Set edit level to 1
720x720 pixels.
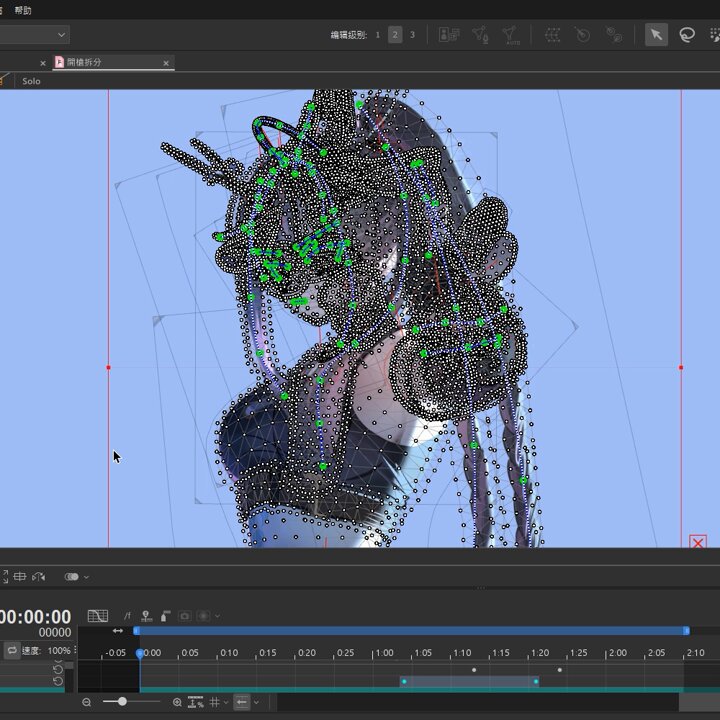(377, 35)
